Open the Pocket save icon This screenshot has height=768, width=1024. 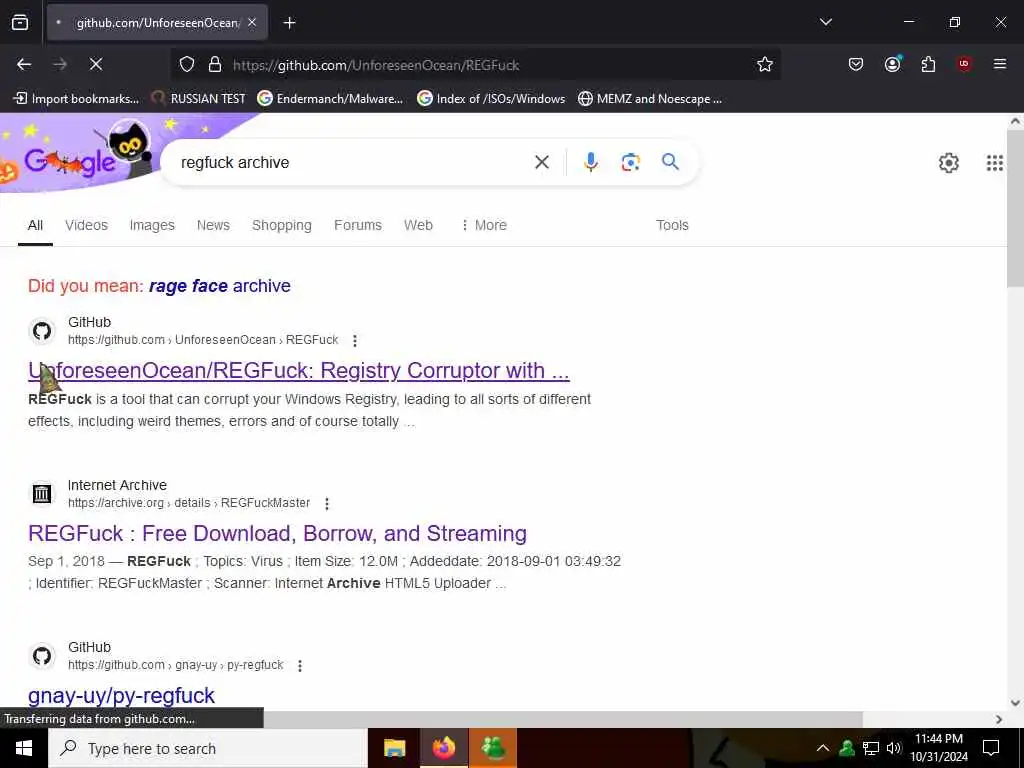click(856, 64)
